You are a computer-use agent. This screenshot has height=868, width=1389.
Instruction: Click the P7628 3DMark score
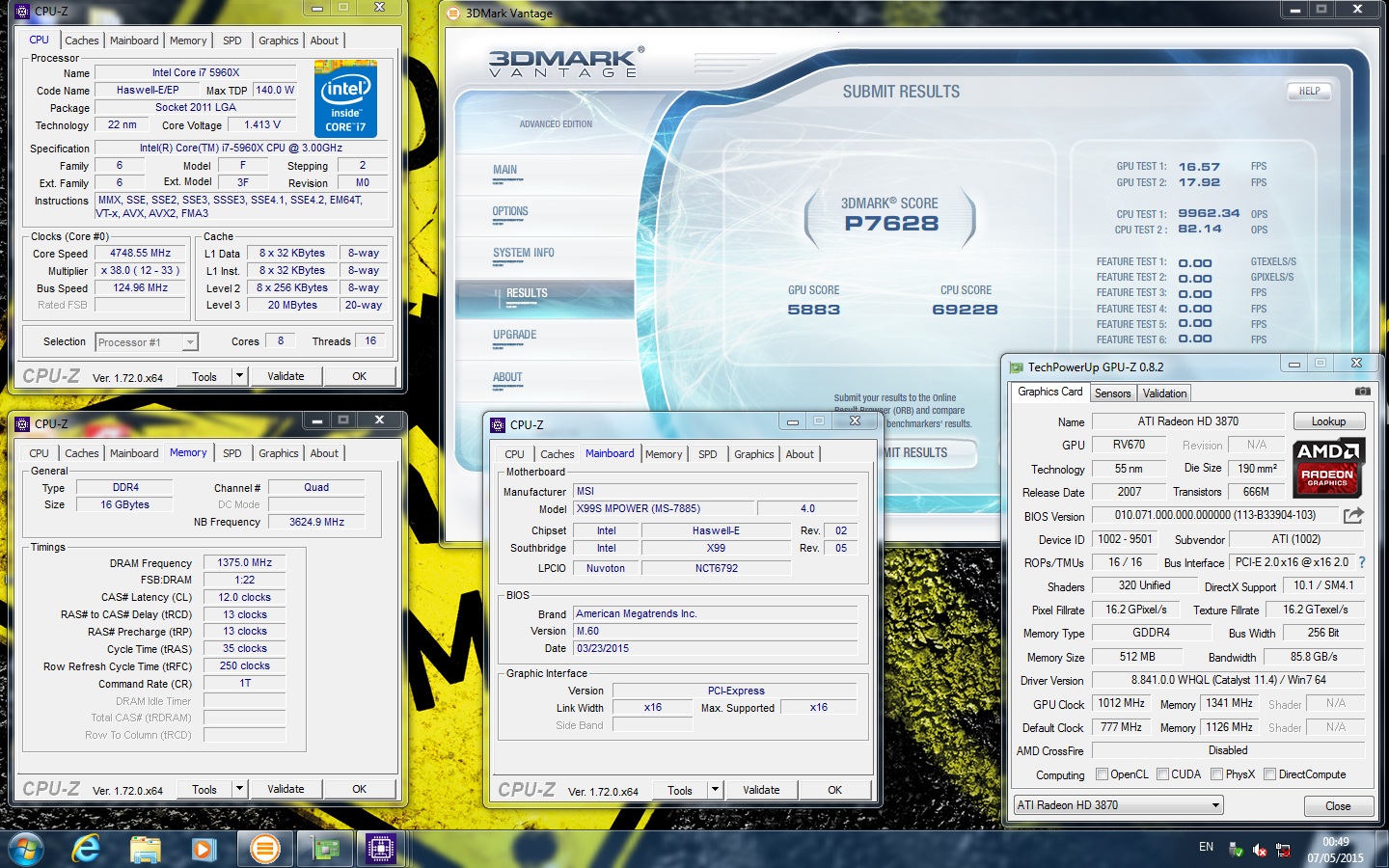pos(891,224)
